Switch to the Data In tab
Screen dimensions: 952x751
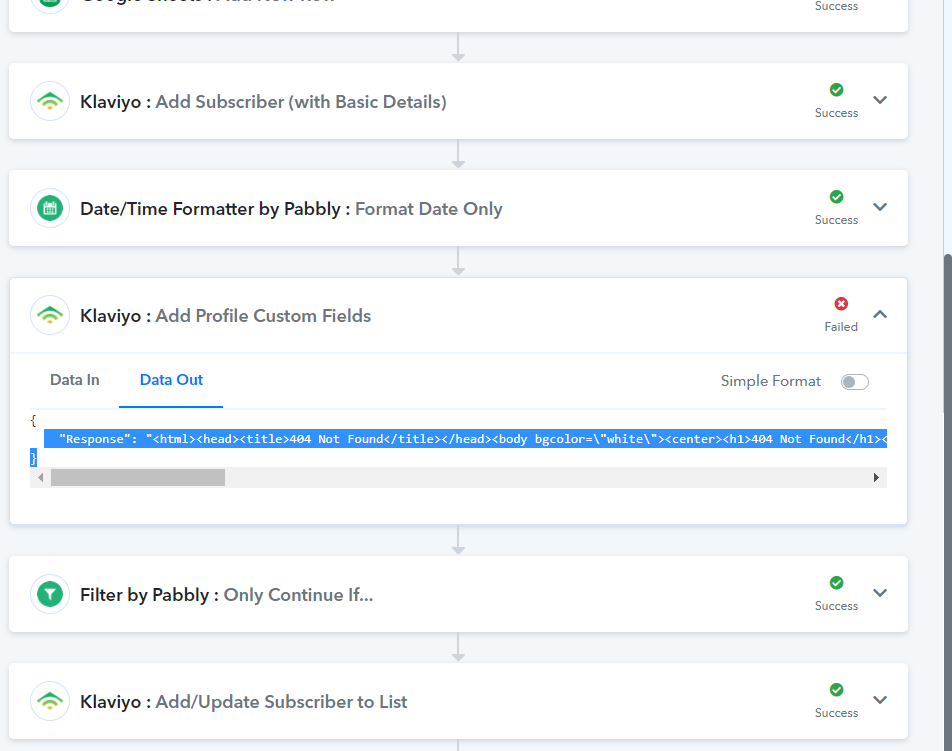pyautogui.click(x=75, y=380)
